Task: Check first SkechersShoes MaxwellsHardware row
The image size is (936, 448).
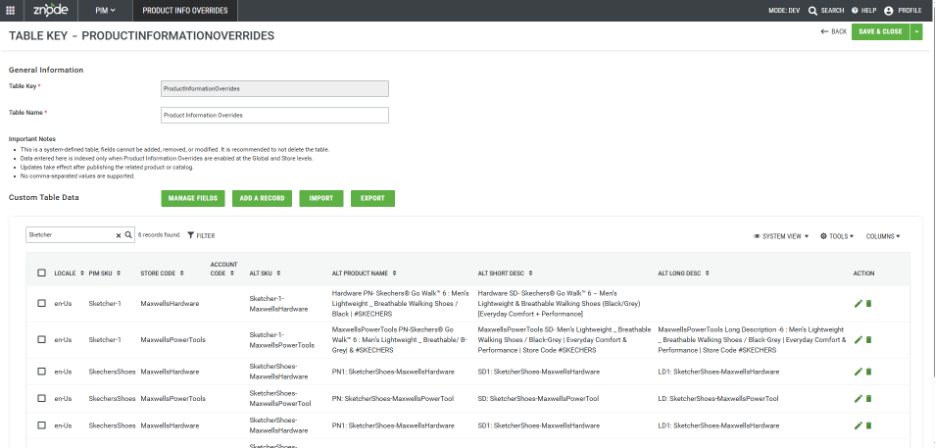Action: tap(41, 372)
